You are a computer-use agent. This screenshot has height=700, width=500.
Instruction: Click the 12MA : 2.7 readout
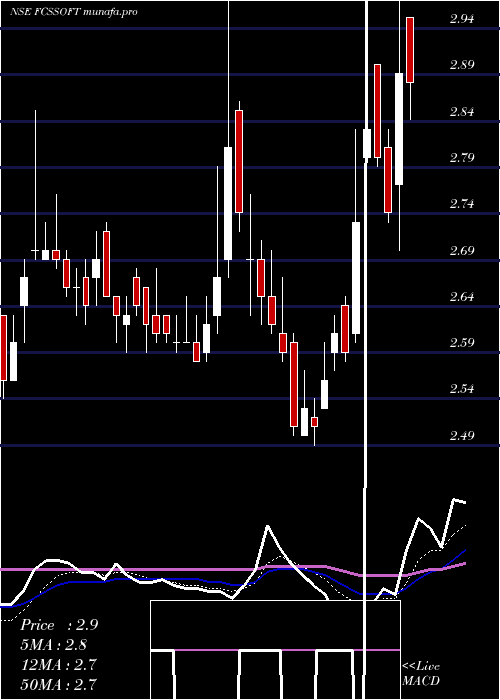pyautogui.click(x=59, y=665)
